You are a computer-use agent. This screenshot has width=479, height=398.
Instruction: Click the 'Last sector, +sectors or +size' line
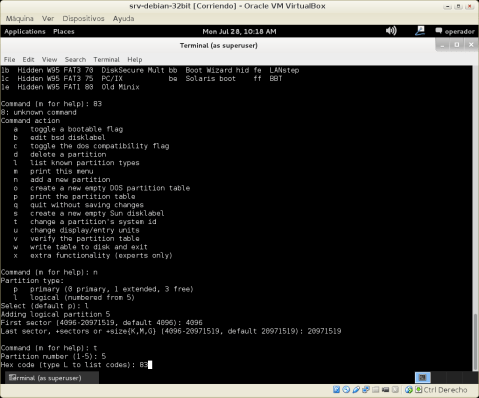click(x=171, y=331)
